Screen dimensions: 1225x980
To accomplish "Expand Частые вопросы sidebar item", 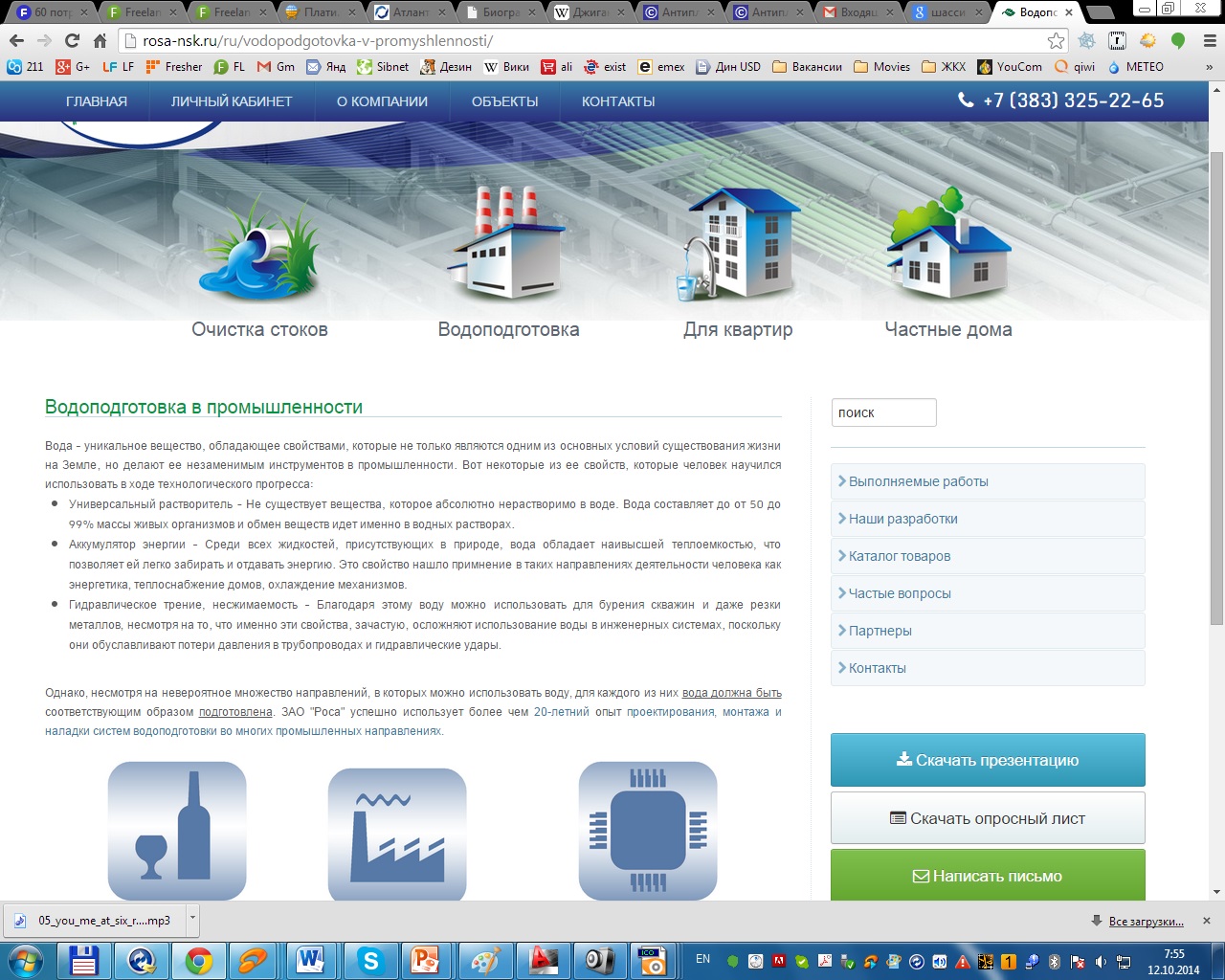I will pos(988,593).
